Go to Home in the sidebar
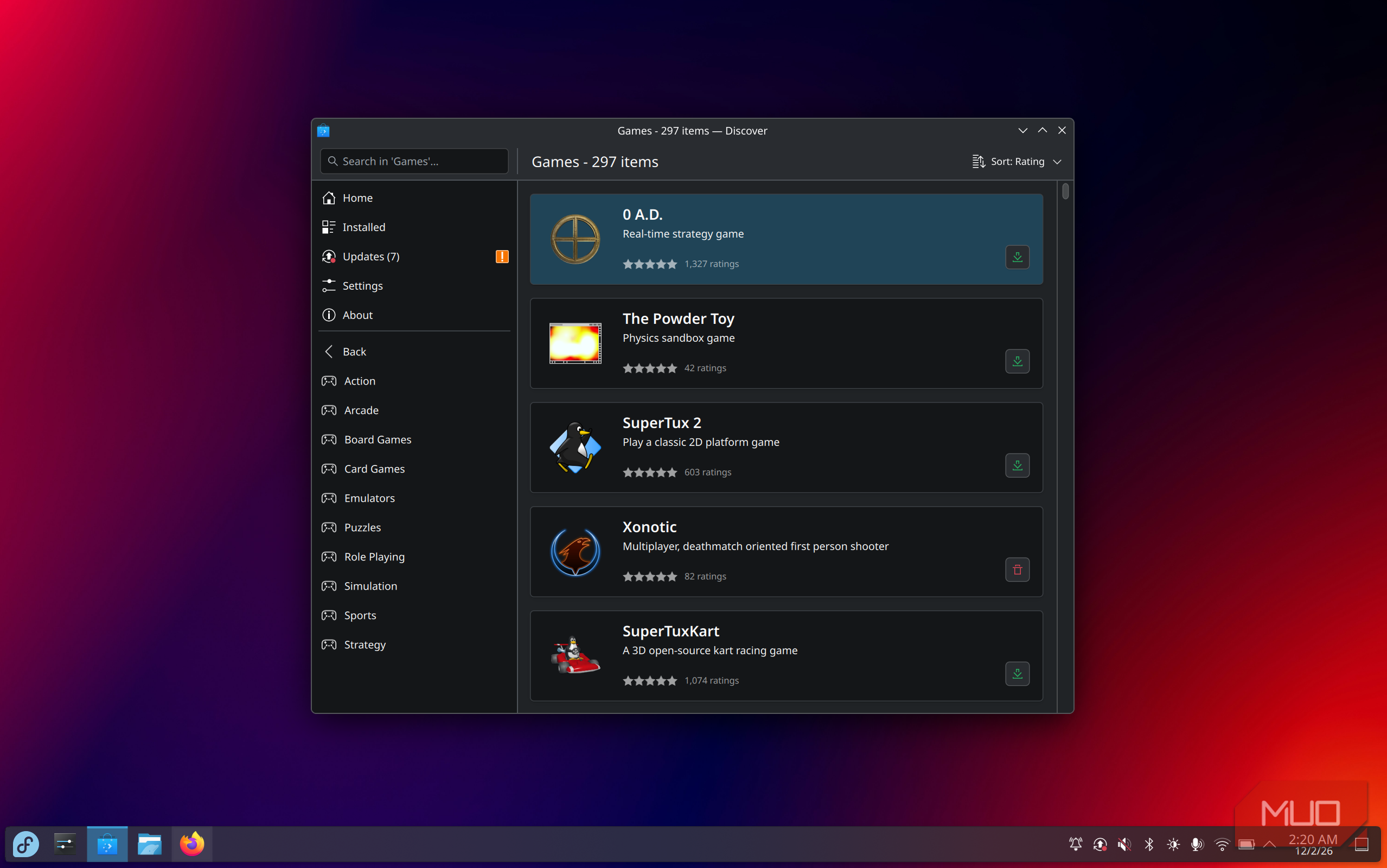The height and width of the screenshot is (868, 1387). (x=414, y=197)
